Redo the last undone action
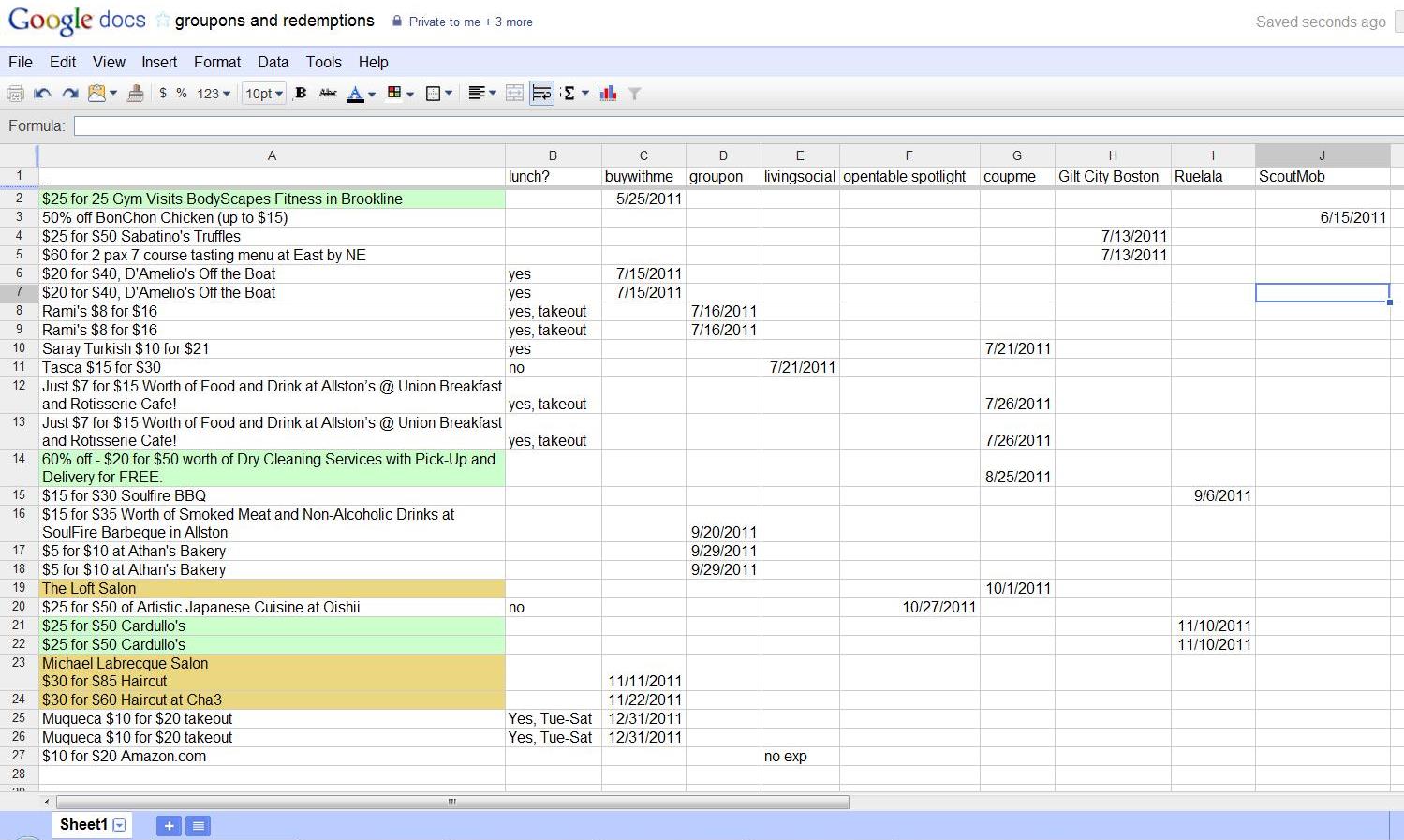 (x=69, y=94)
